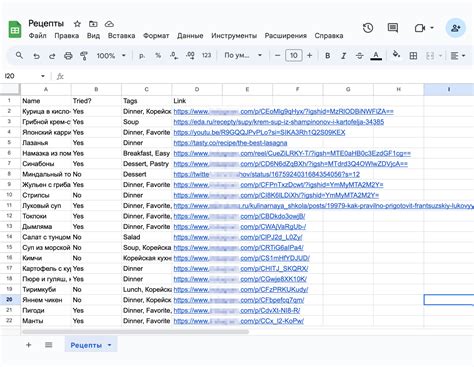The image size is (474, 367).
Task: Open the tasty.co best lasagna link
Action: click(230, 143)
